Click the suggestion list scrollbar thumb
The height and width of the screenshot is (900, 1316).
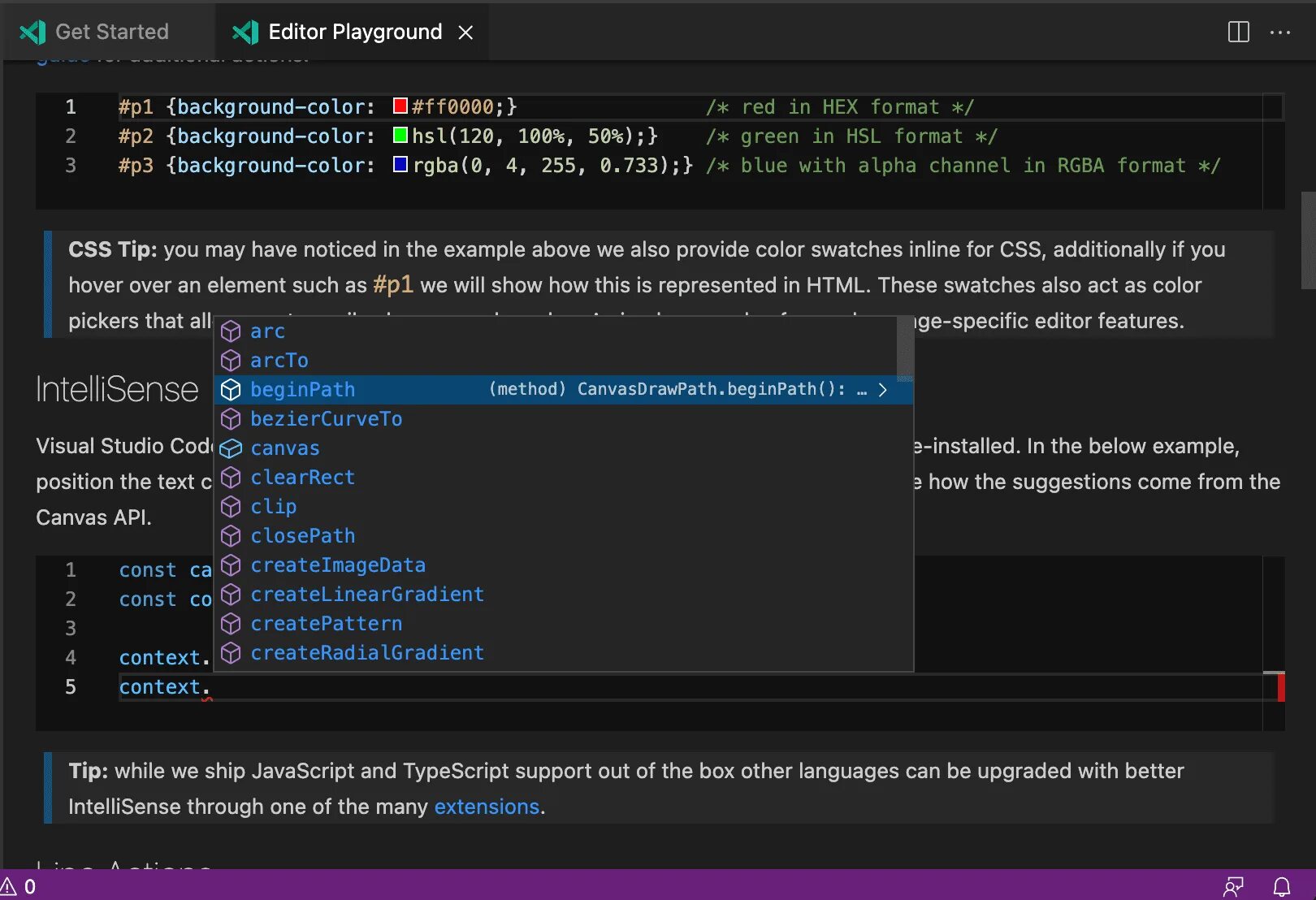click(x=905, y=348)
